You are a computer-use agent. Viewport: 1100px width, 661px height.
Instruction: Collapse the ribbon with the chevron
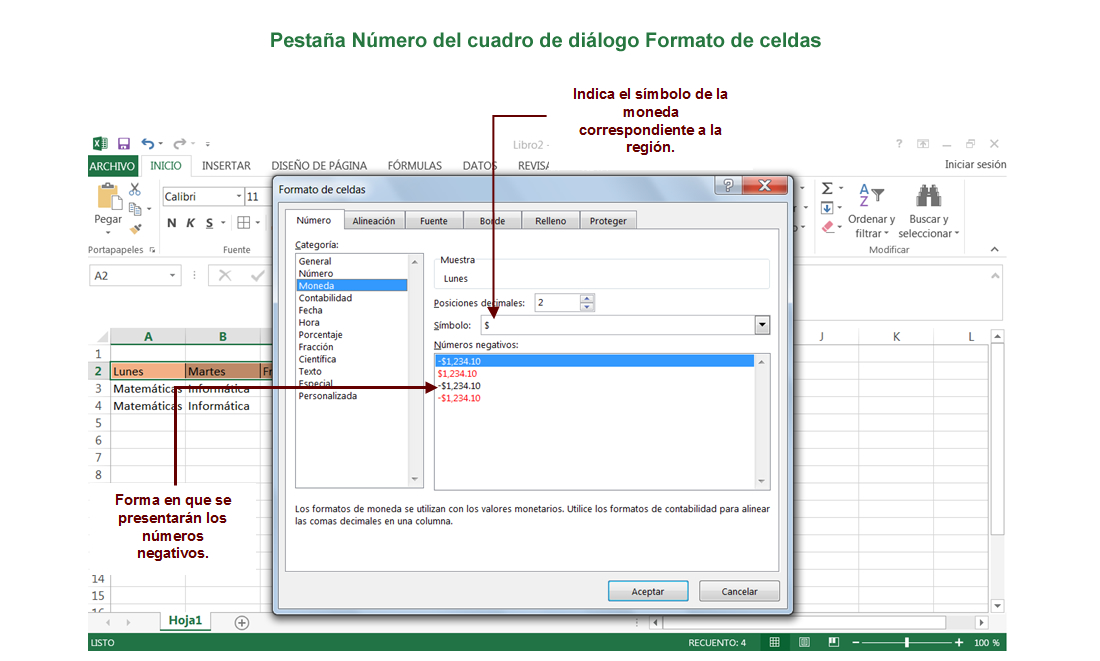click(x=994, y=249)
